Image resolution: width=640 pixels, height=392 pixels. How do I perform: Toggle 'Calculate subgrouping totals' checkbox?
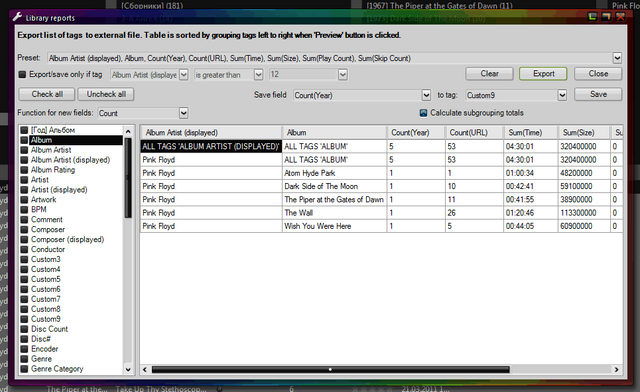(x=423, y=113)
